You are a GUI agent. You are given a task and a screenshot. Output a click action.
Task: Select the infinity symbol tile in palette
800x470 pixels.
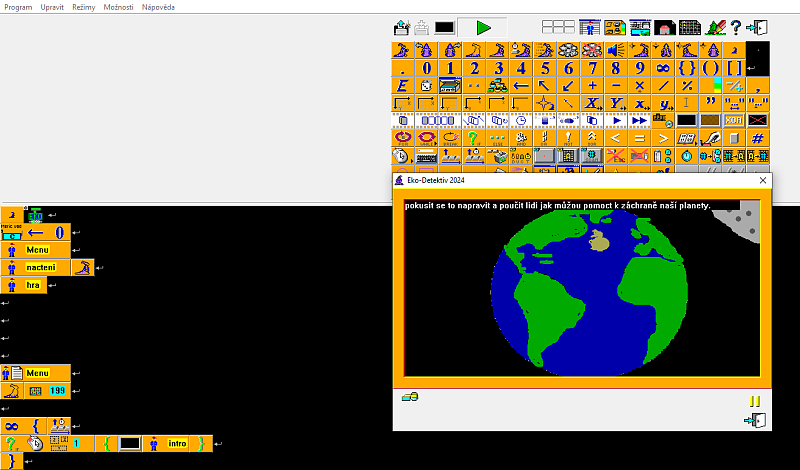[x=663, y=68]
